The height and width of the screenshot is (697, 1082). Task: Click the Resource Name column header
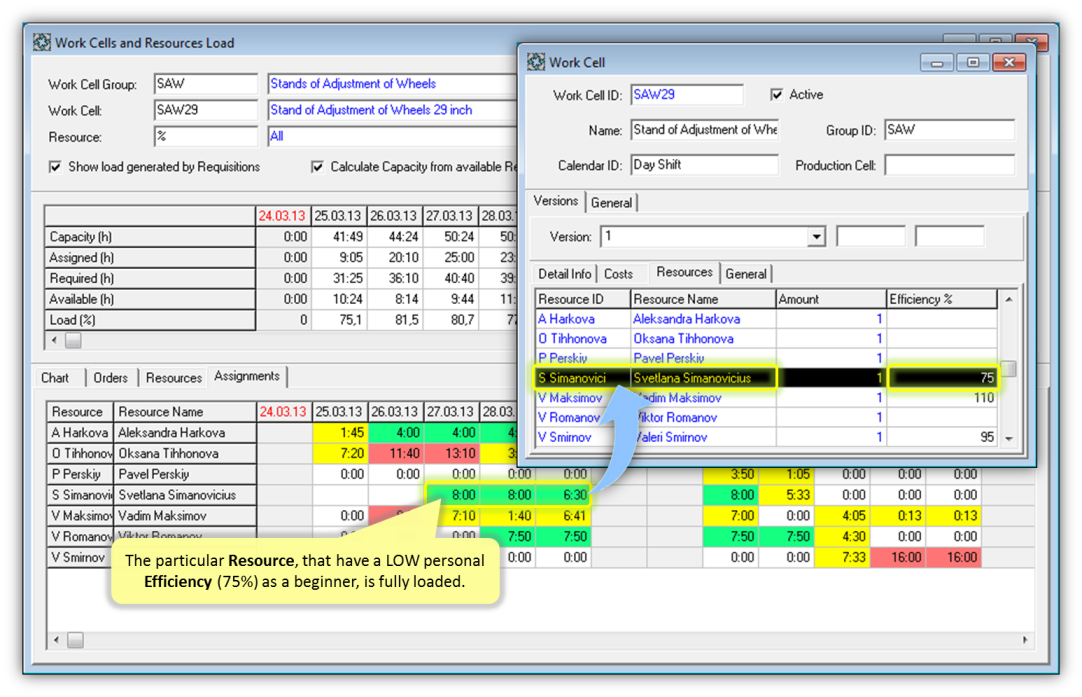(702, 300)
